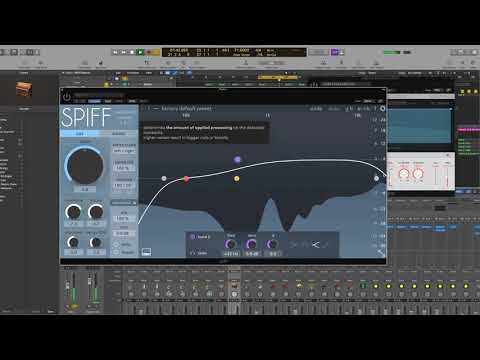The height and width of the screenshot is (360, 480).
Task: Click the large depth knob in Spiff
Action: (85, 166)
